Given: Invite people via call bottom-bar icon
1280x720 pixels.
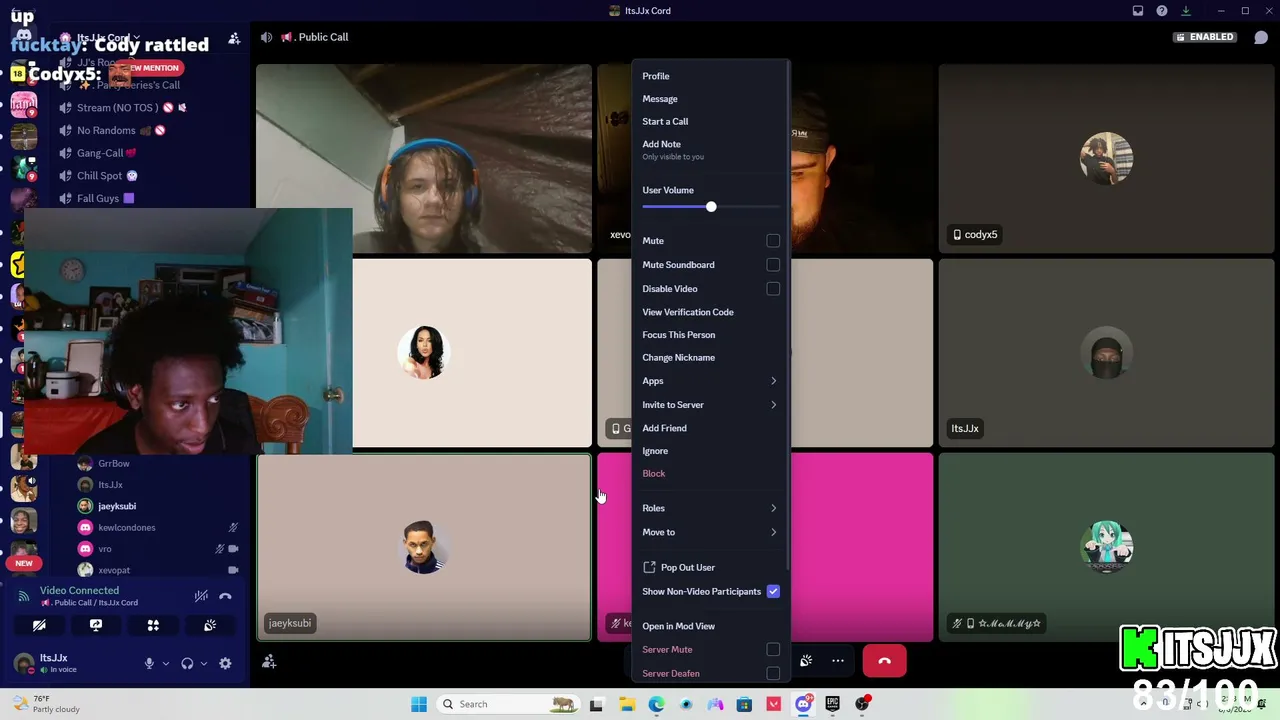Looking at the screenshot, I should click(269, 661).
